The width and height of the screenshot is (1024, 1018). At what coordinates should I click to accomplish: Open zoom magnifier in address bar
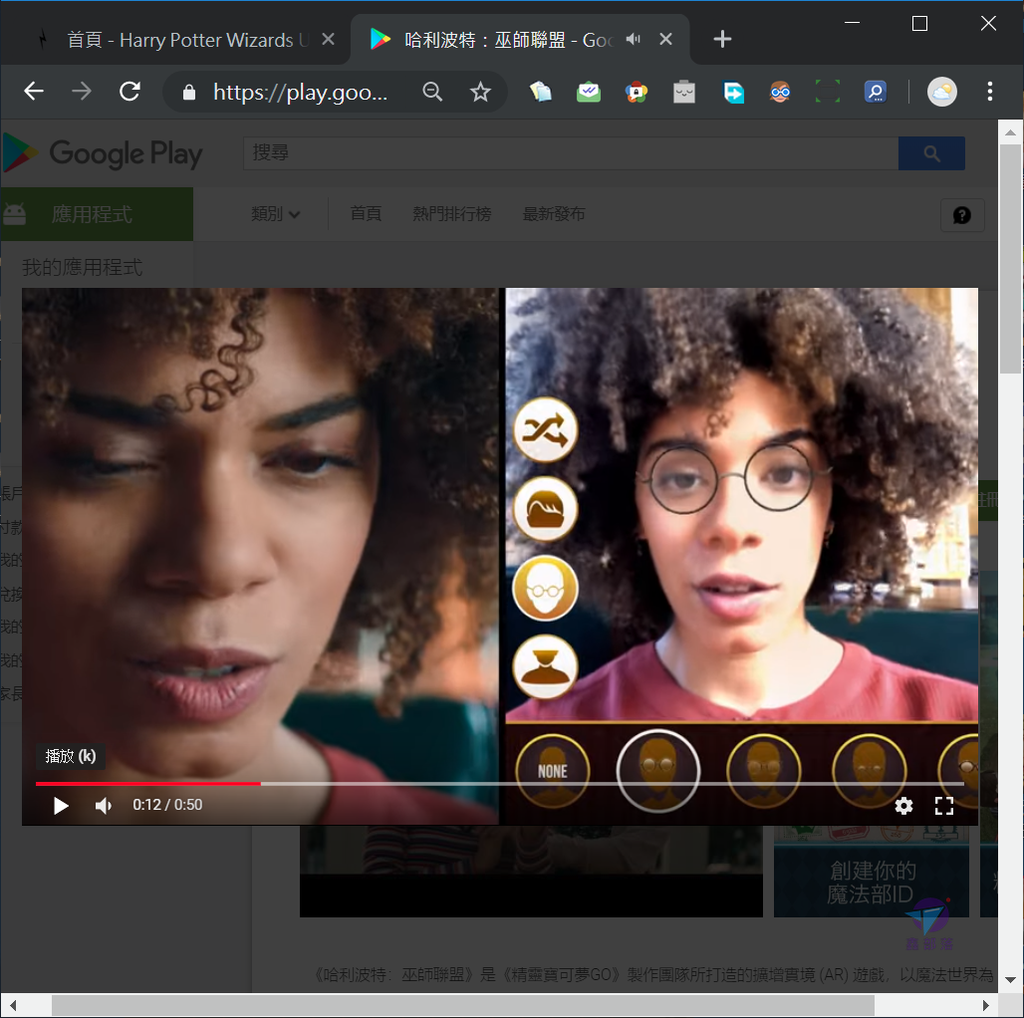tap(432, 91)
